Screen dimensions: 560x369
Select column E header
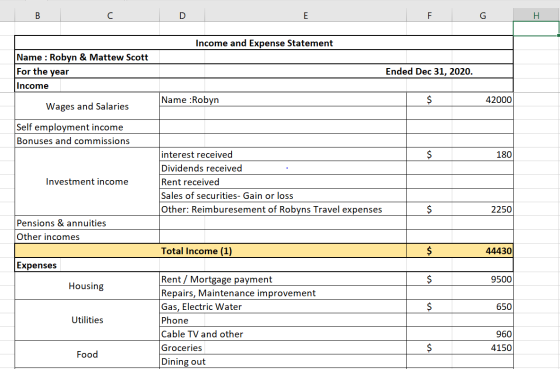[305, 15]
